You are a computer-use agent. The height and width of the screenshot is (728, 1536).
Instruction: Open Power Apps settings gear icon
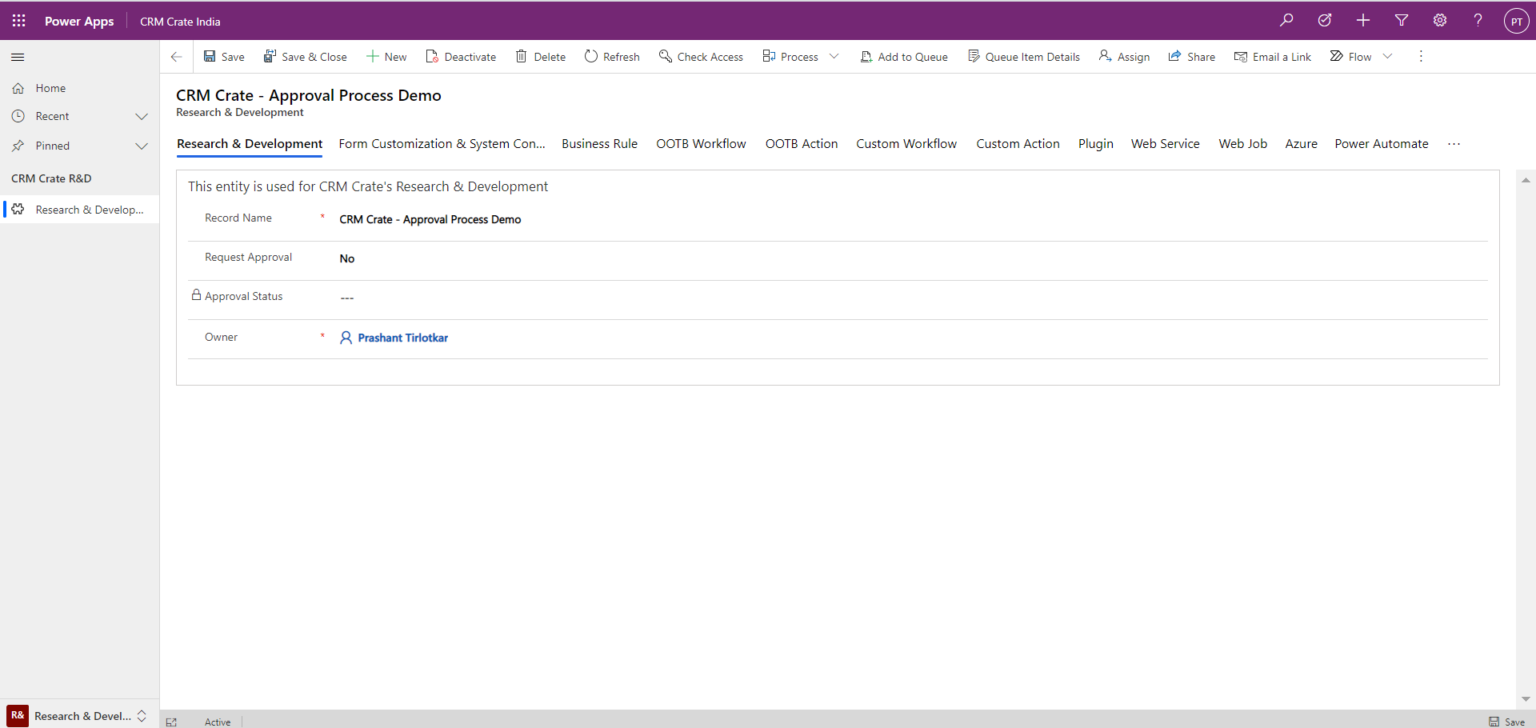click(x=1439, y=20)
